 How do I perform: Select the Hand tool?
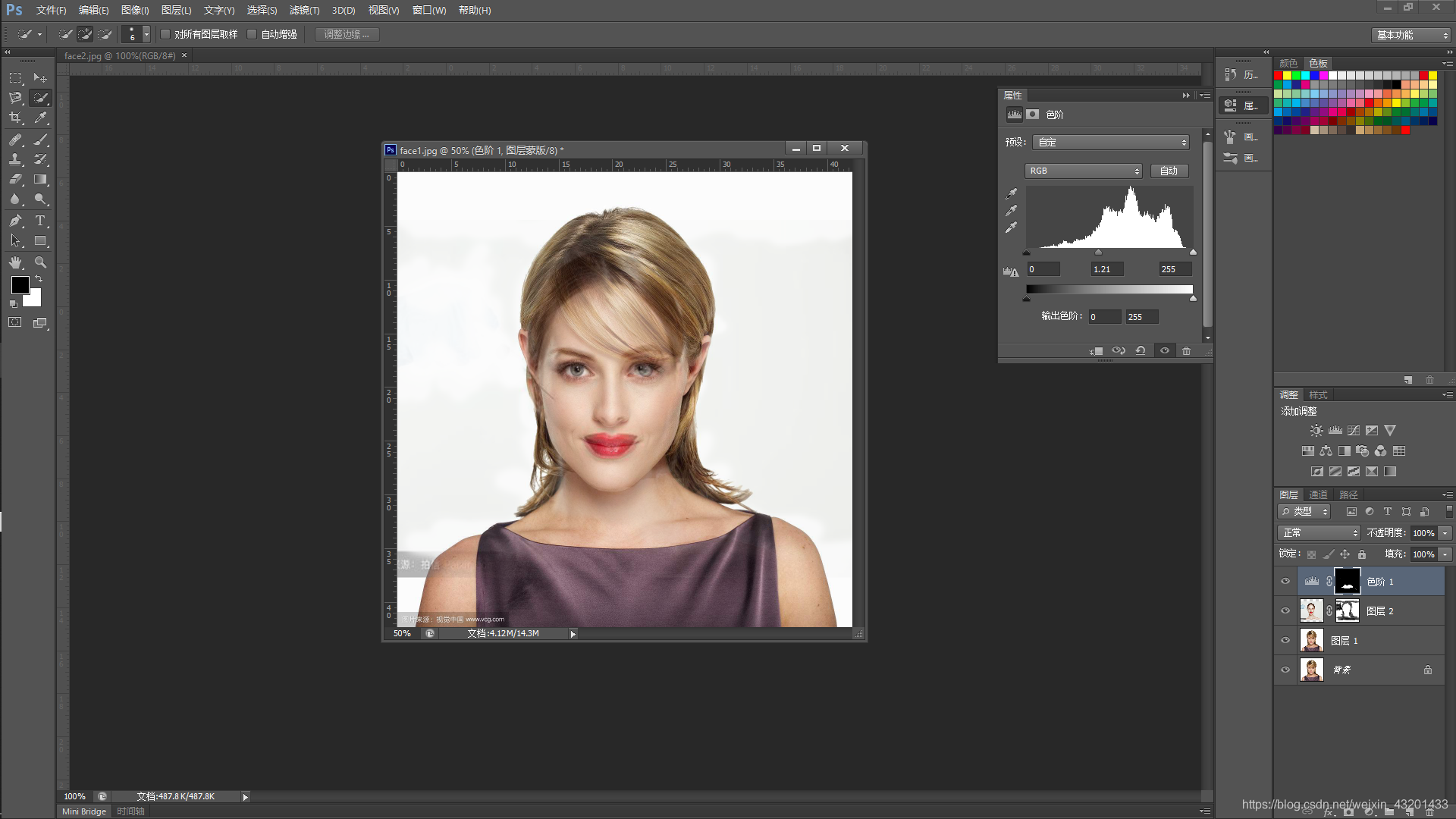(15, 262)
